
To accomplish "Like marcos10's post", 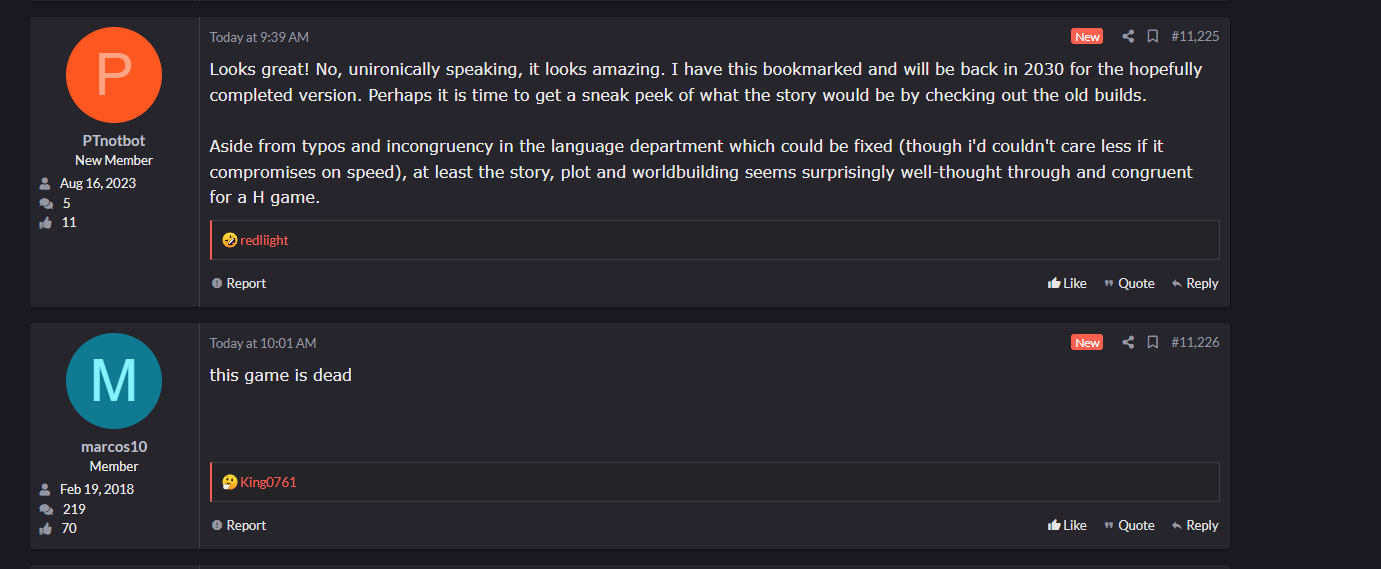I will click(1067, 525).
